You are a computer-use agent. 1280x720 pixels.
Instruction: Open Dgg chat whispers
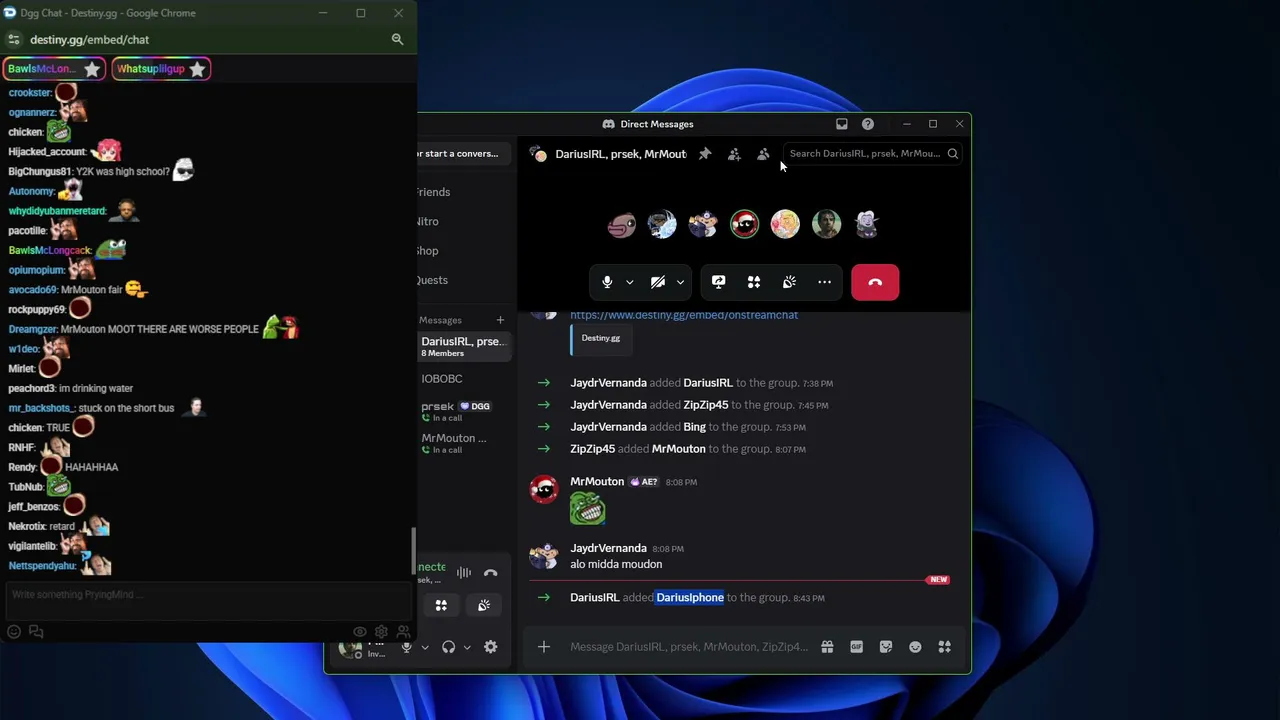coord(36,632)
